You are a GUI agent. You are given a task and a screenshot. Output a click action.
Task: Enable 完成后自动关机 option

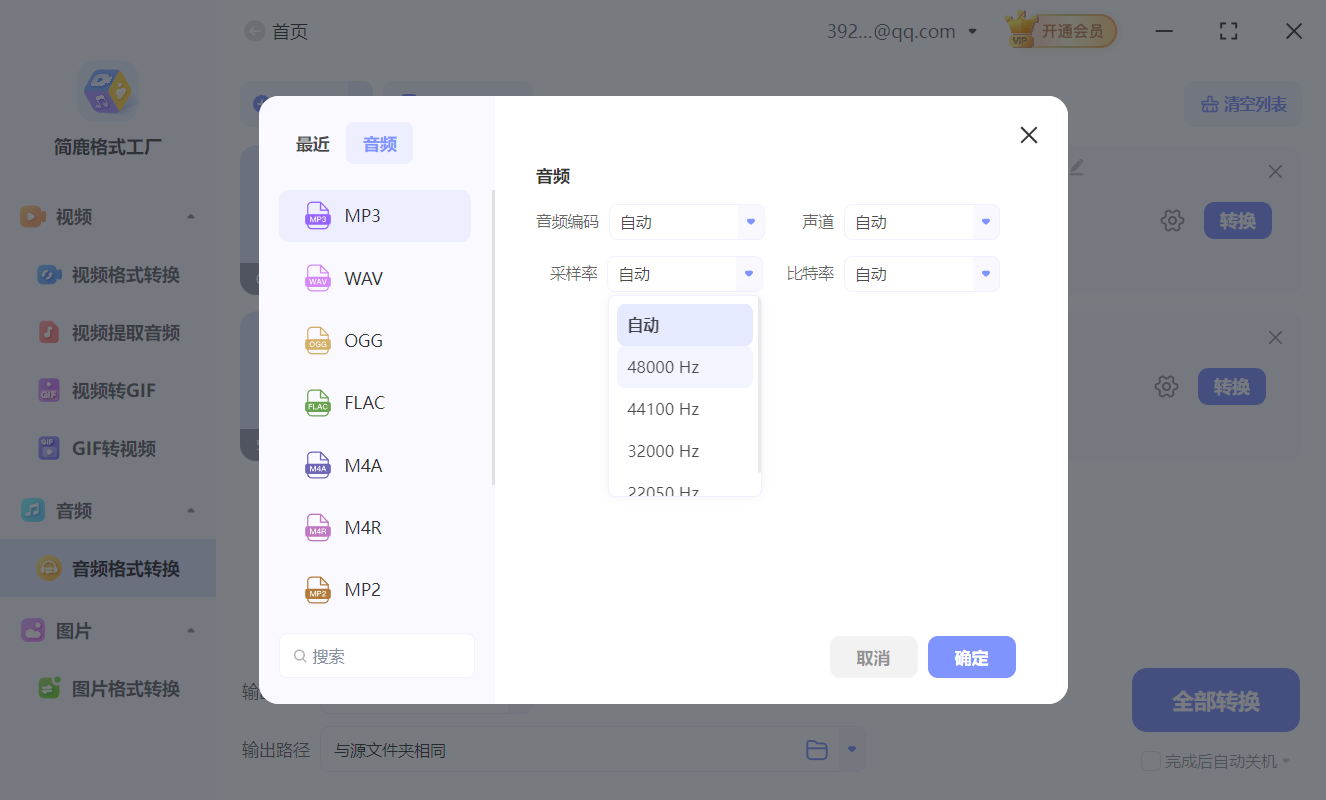click(1150, 761)
